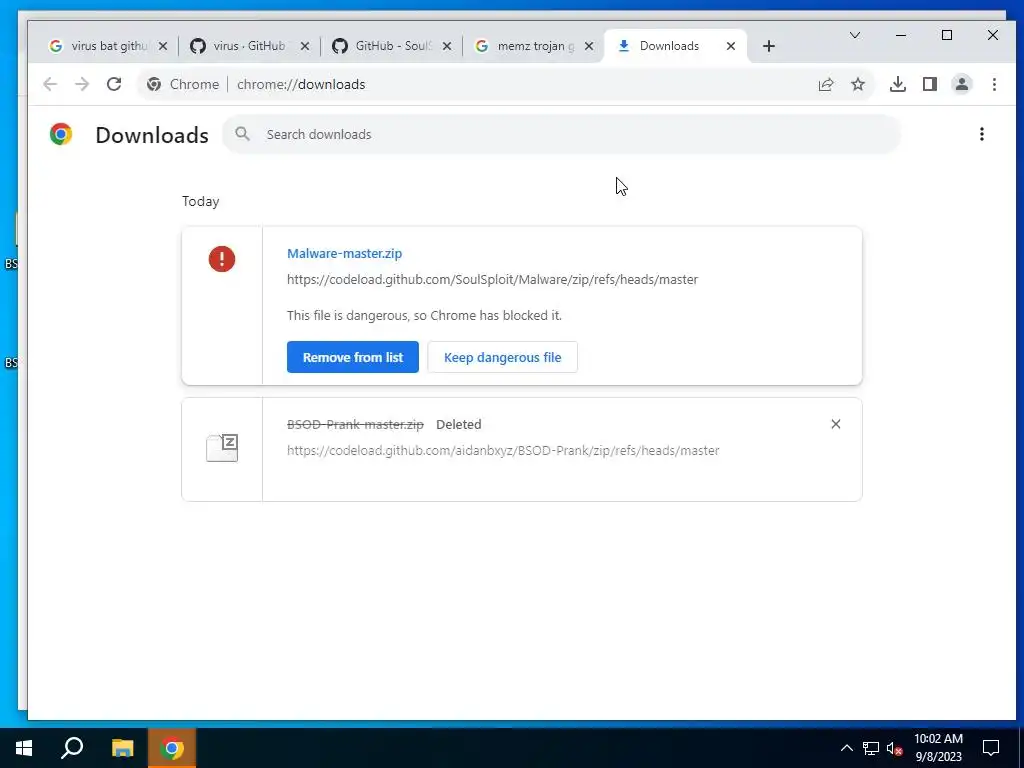Click 'This file is dangerous' warning text

coord(424,315)
